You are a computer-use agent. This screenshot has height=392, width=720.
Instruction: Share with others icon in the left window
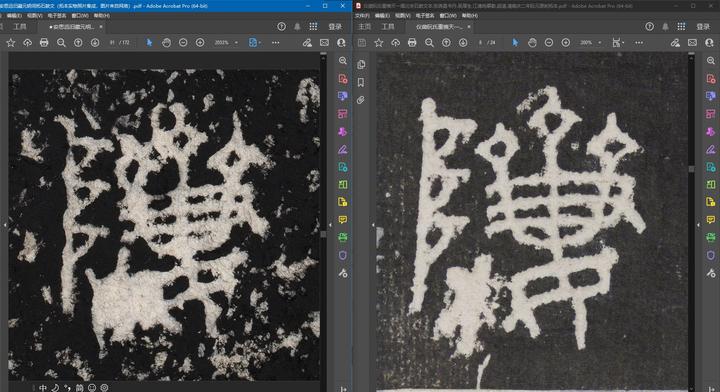(341, 43)
